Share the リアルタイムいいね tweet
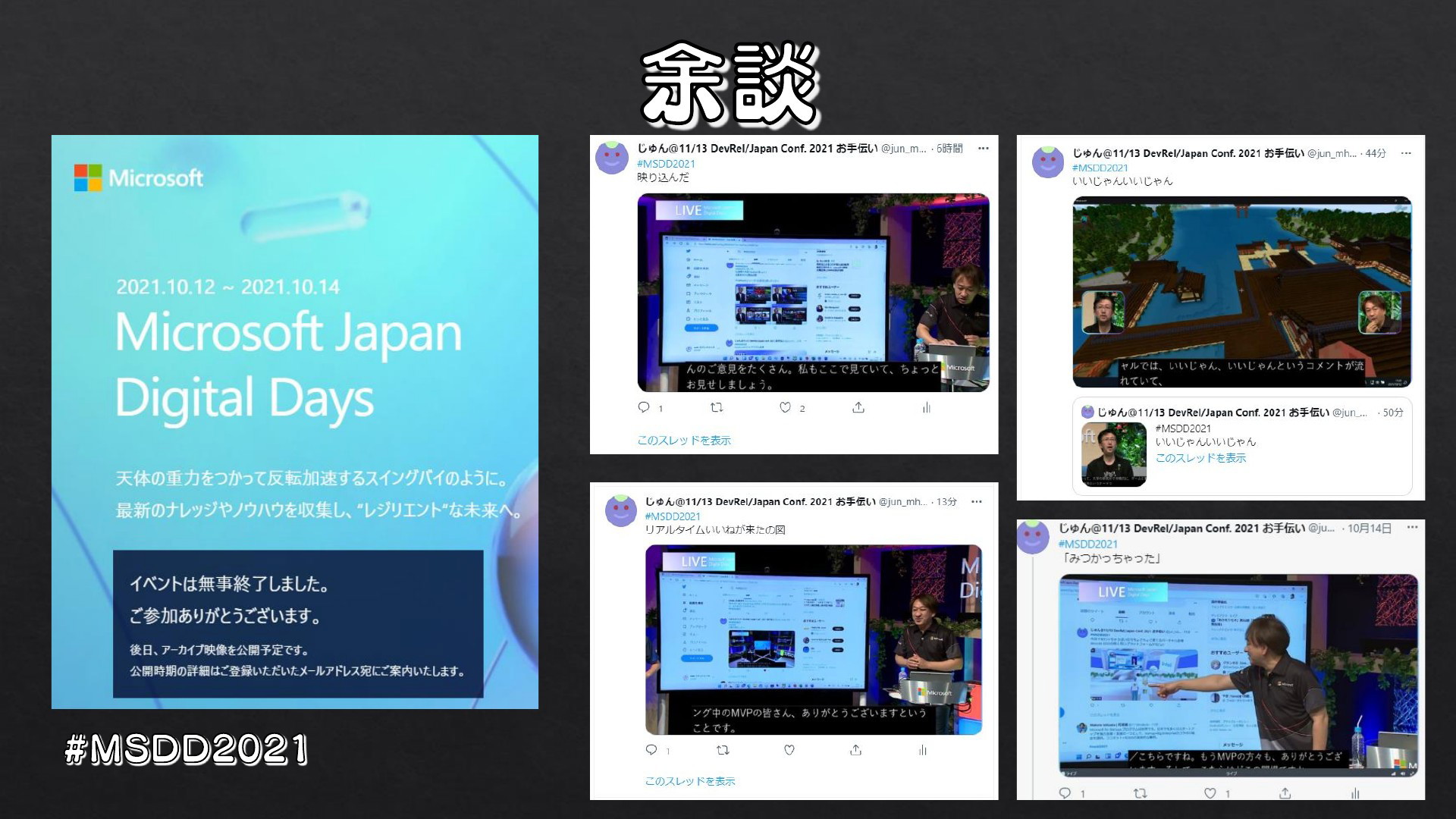1456x819 pixels. [x=855, y=750]
